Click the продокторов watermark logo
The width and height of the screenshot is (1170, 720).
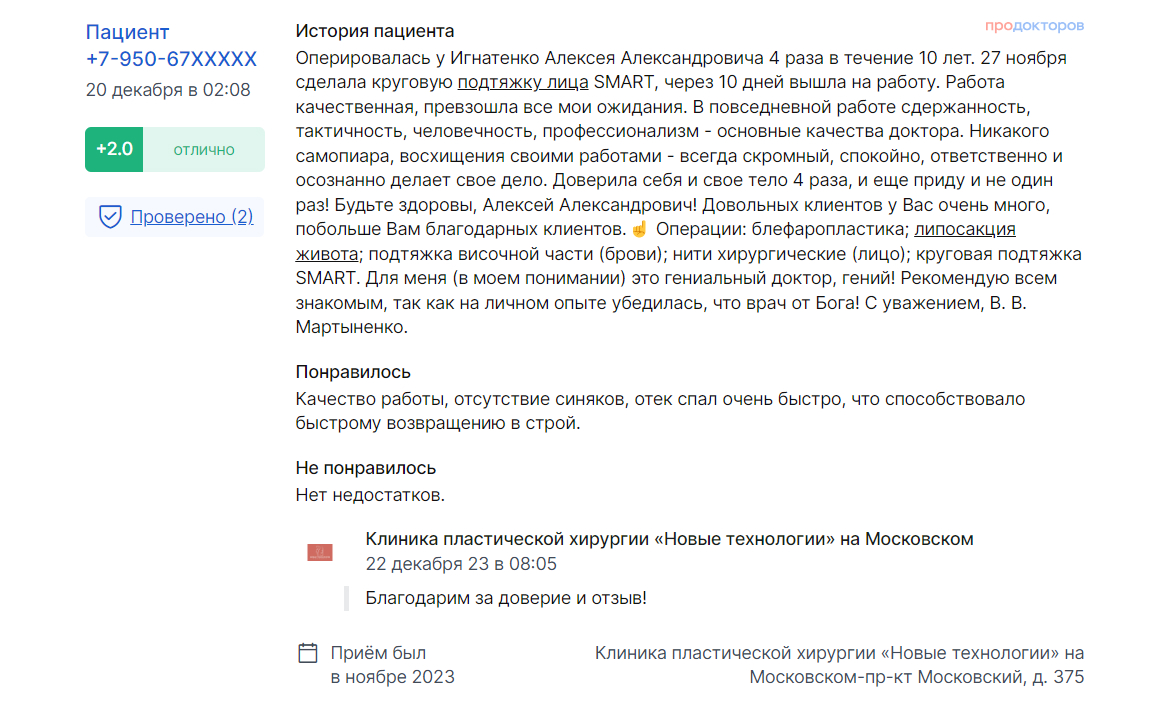coord(1034,25)
